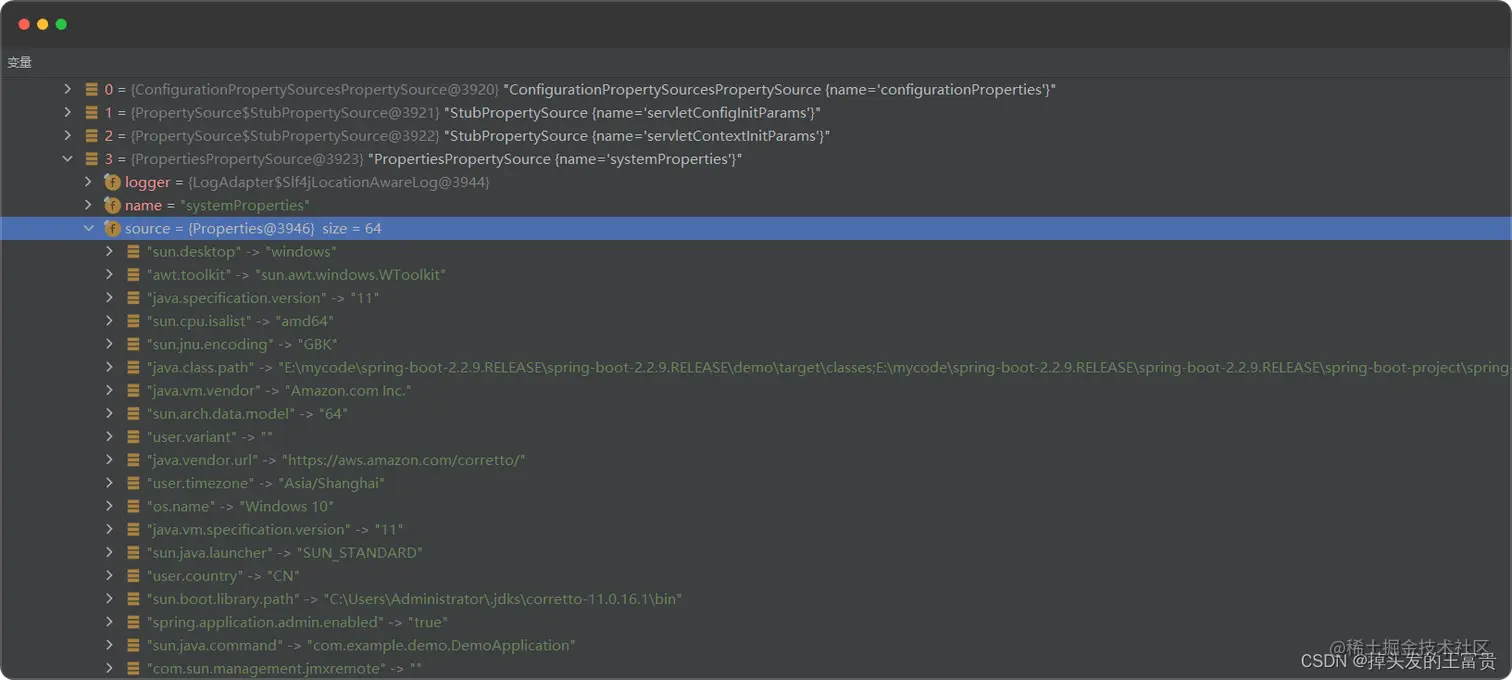Expand the sun.java.launcher entry

110,552
